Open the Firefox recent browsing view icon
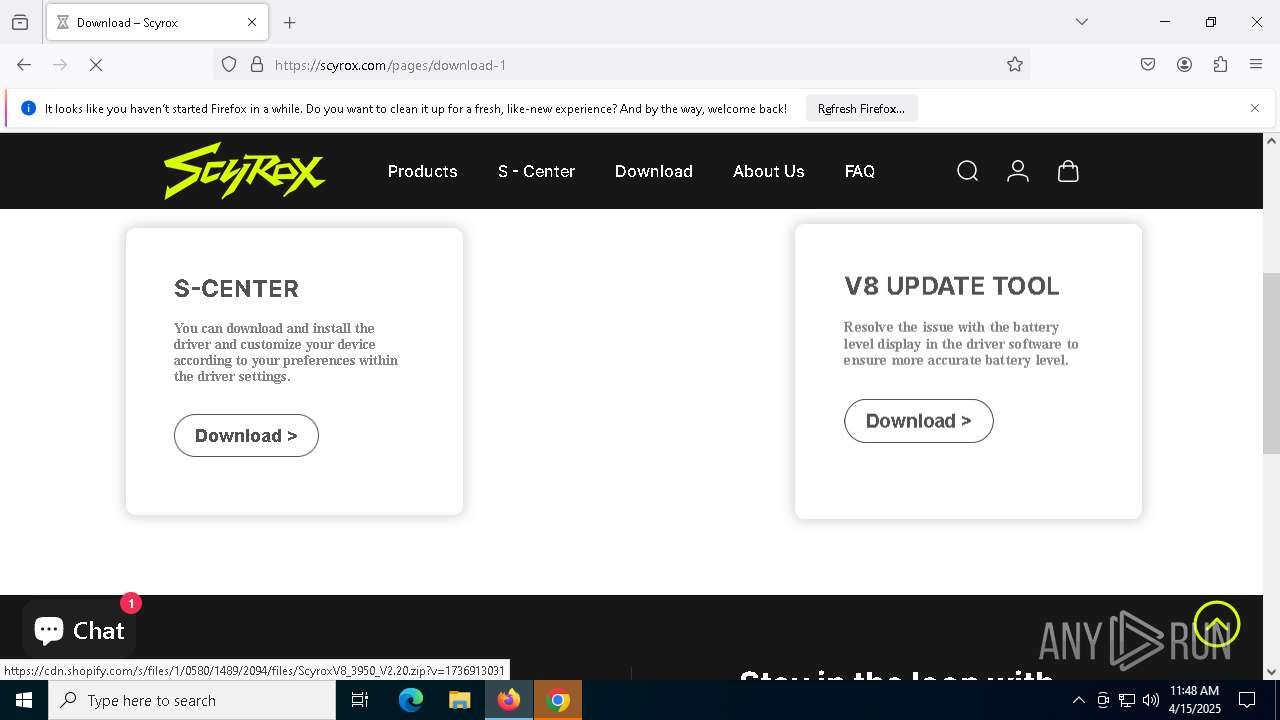The width and height of the screenshot is (1280, 720). point(20,22)
